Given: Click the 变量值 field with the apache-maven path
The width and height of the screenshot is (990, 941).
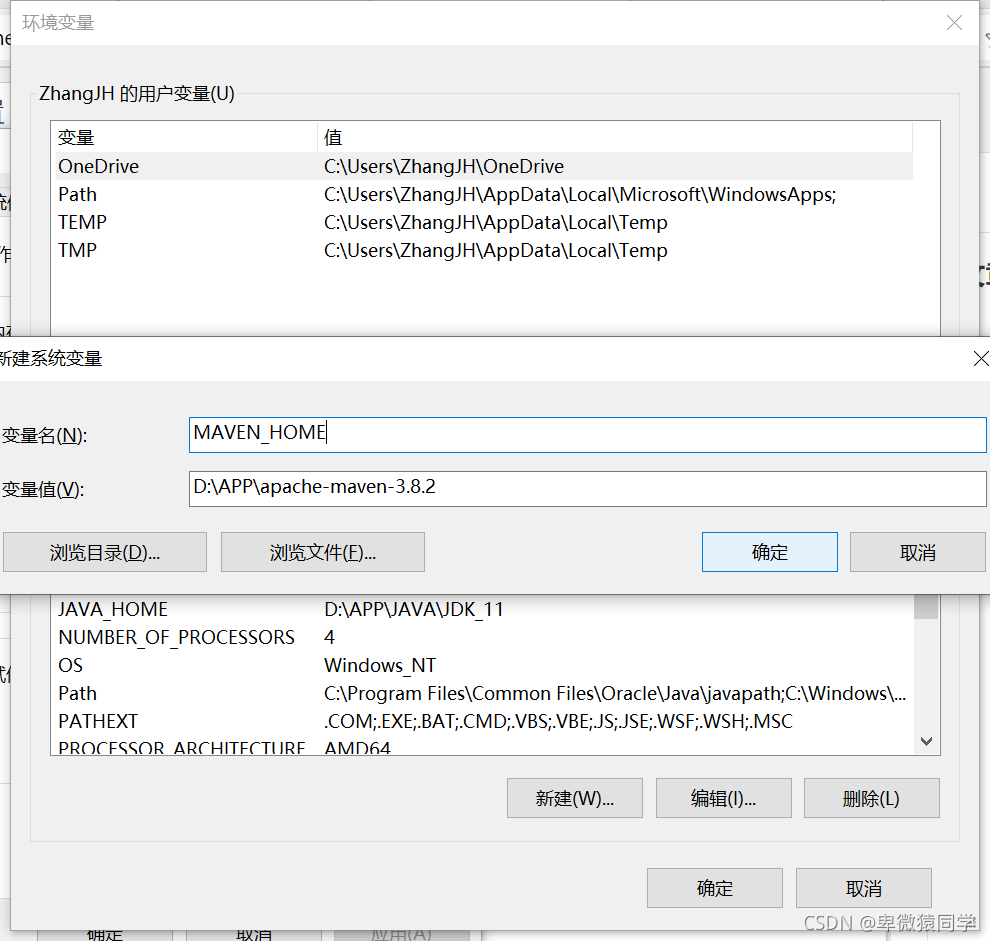Looking at the screenshot, I should (587, 489).
